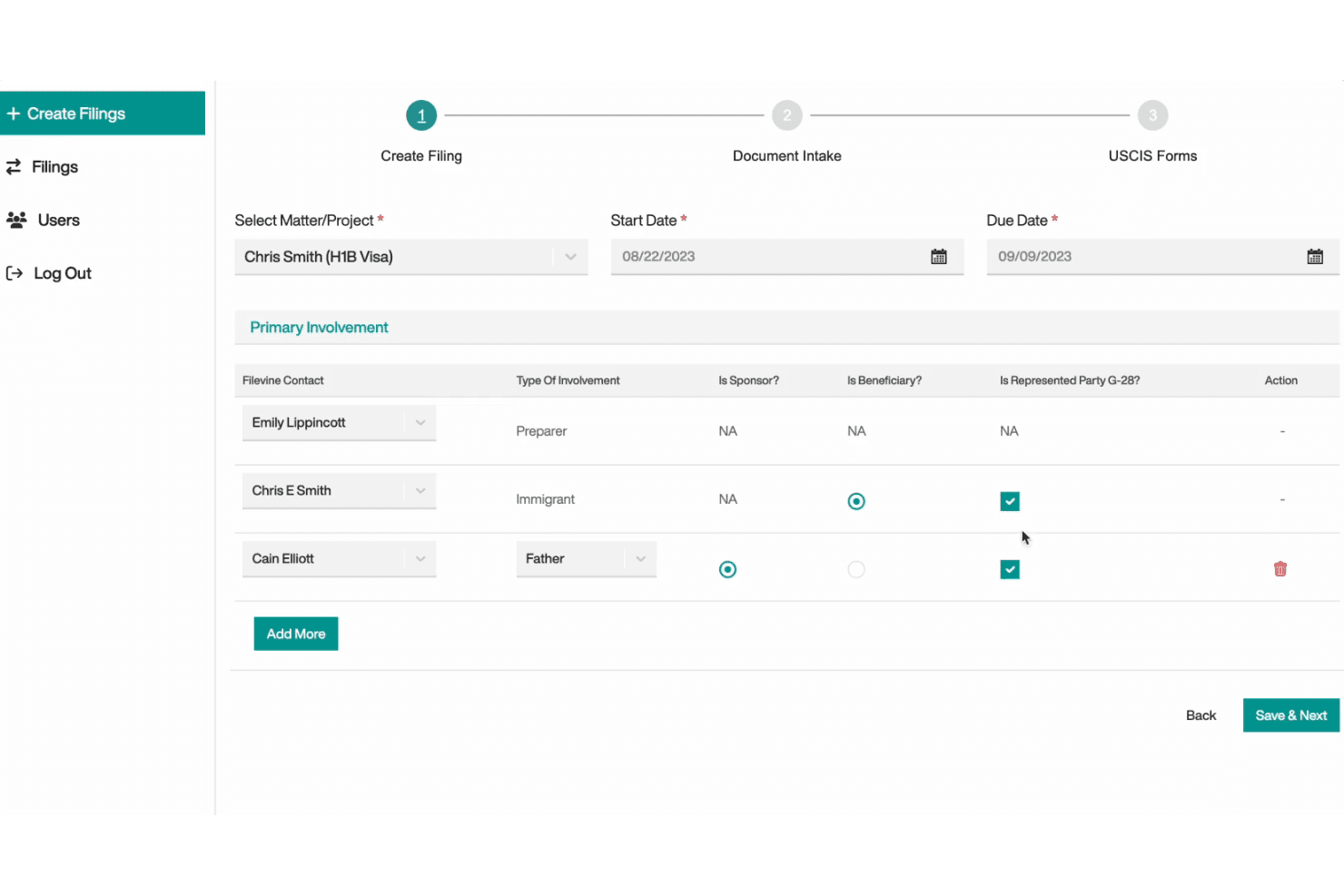Image resolution: width=1344 pixels, height=896 pixels.
Task: Click the Users group icon
Action: pos(16,220)
